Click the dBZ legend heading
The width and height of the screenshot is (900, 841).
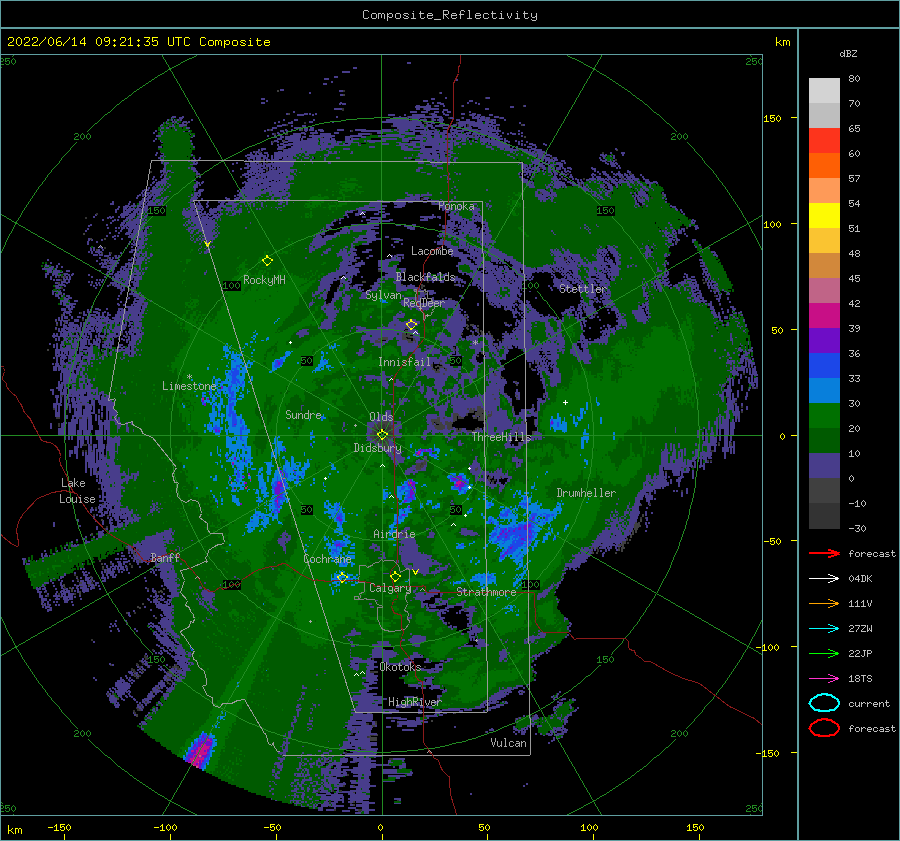(x=848, y=53)
